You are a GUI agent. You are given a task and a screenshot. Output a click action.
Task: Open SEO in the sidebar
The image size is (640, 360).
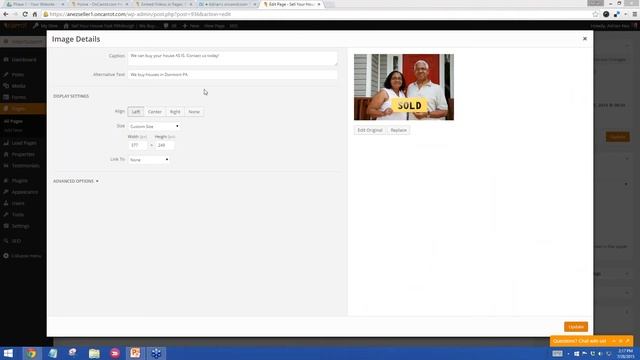pyautogui.click(x=16, y=241)
